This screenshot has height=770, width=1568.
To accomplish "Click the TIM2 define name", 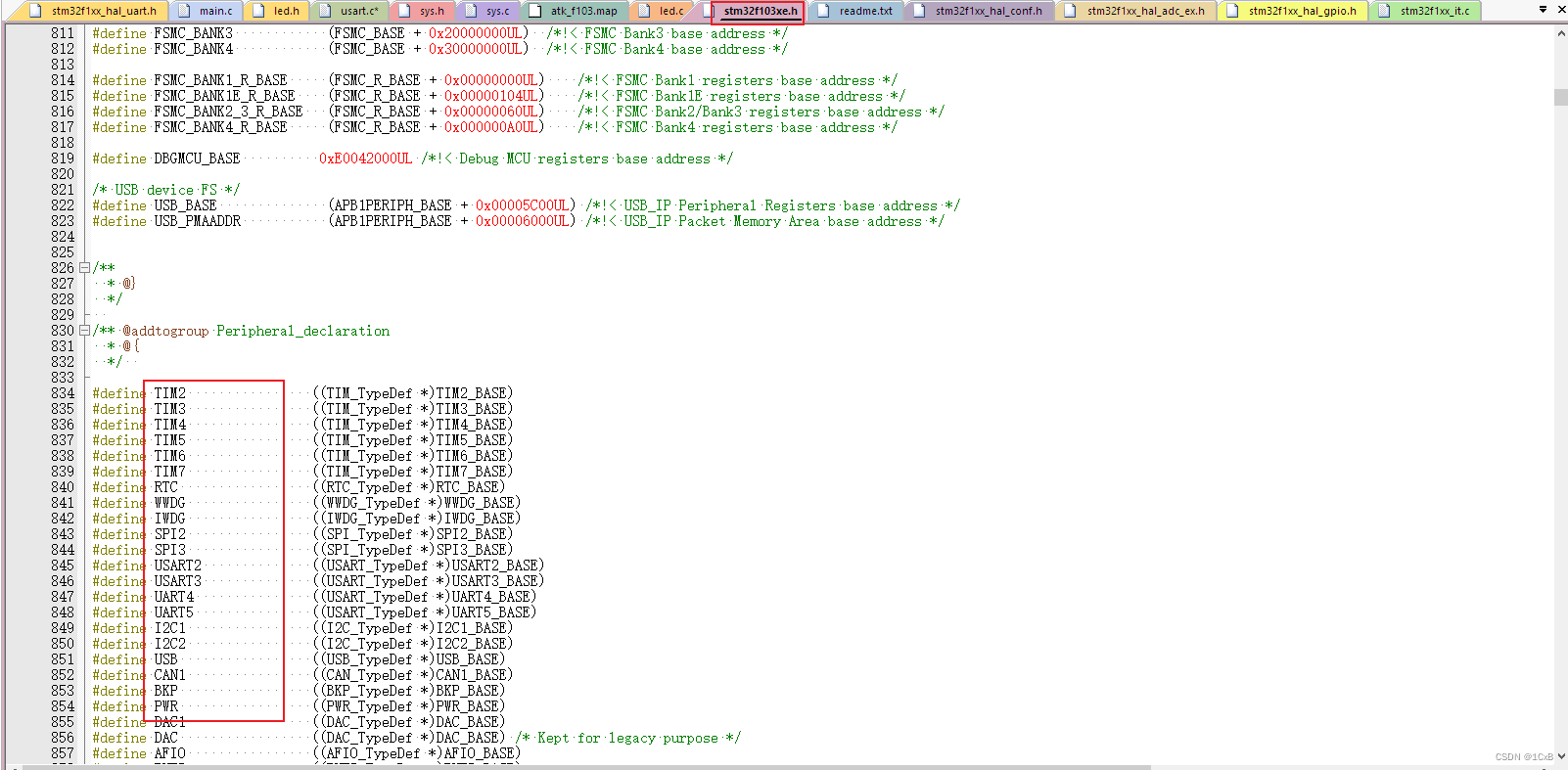I will point(169,393).
